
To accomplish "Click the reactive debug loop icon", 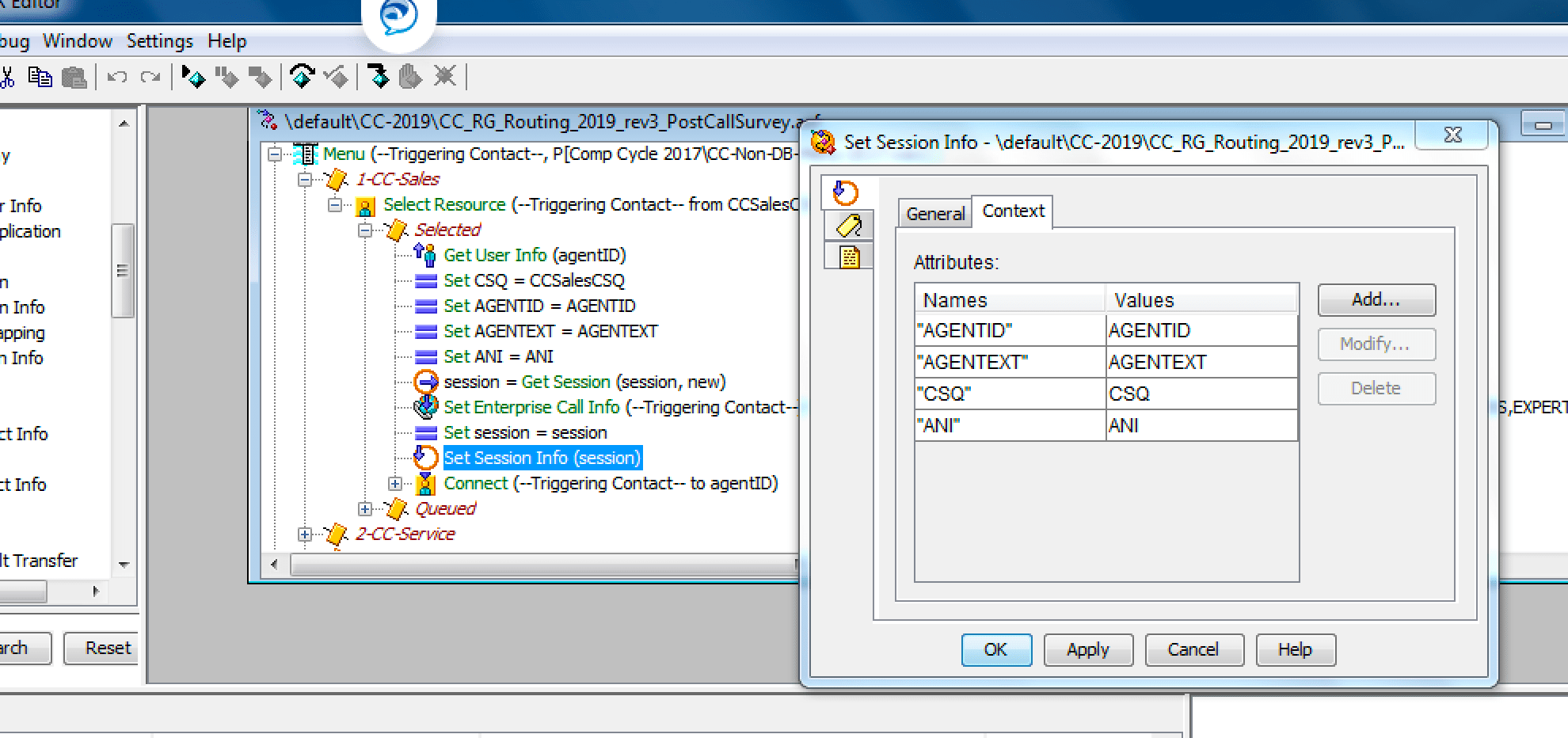I will [x=303, y=77].
